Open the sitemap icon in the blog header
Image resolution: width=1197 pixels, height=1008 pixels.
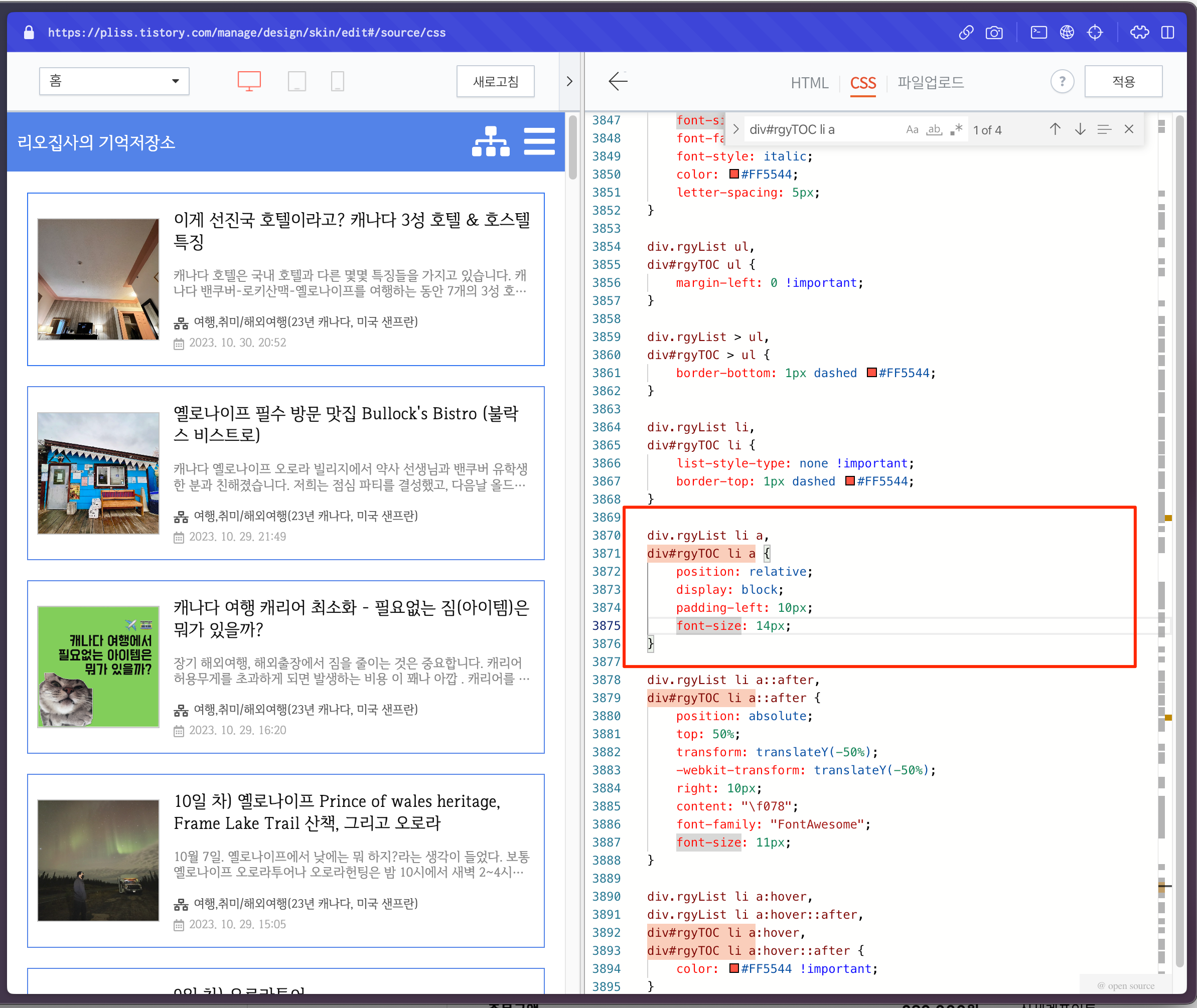click(491, 142)
